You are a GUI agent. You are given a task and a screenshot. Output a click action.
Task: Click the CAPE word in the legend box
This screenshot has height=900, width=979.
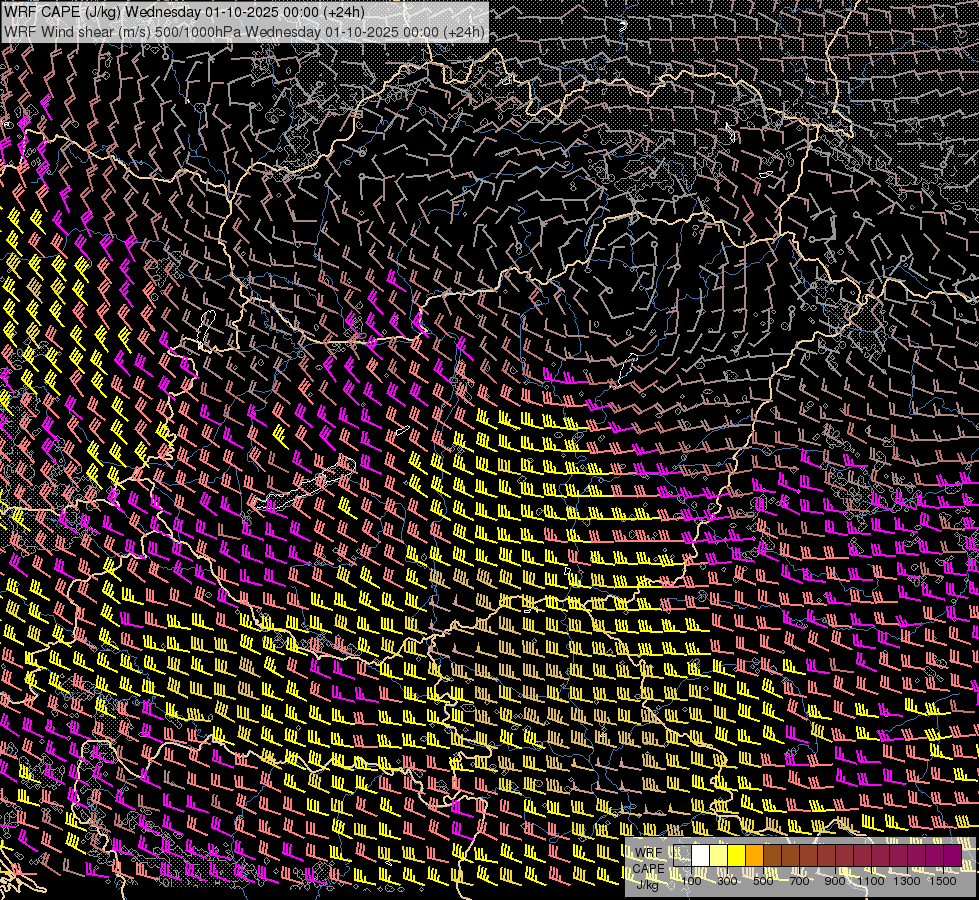(648, 869)
